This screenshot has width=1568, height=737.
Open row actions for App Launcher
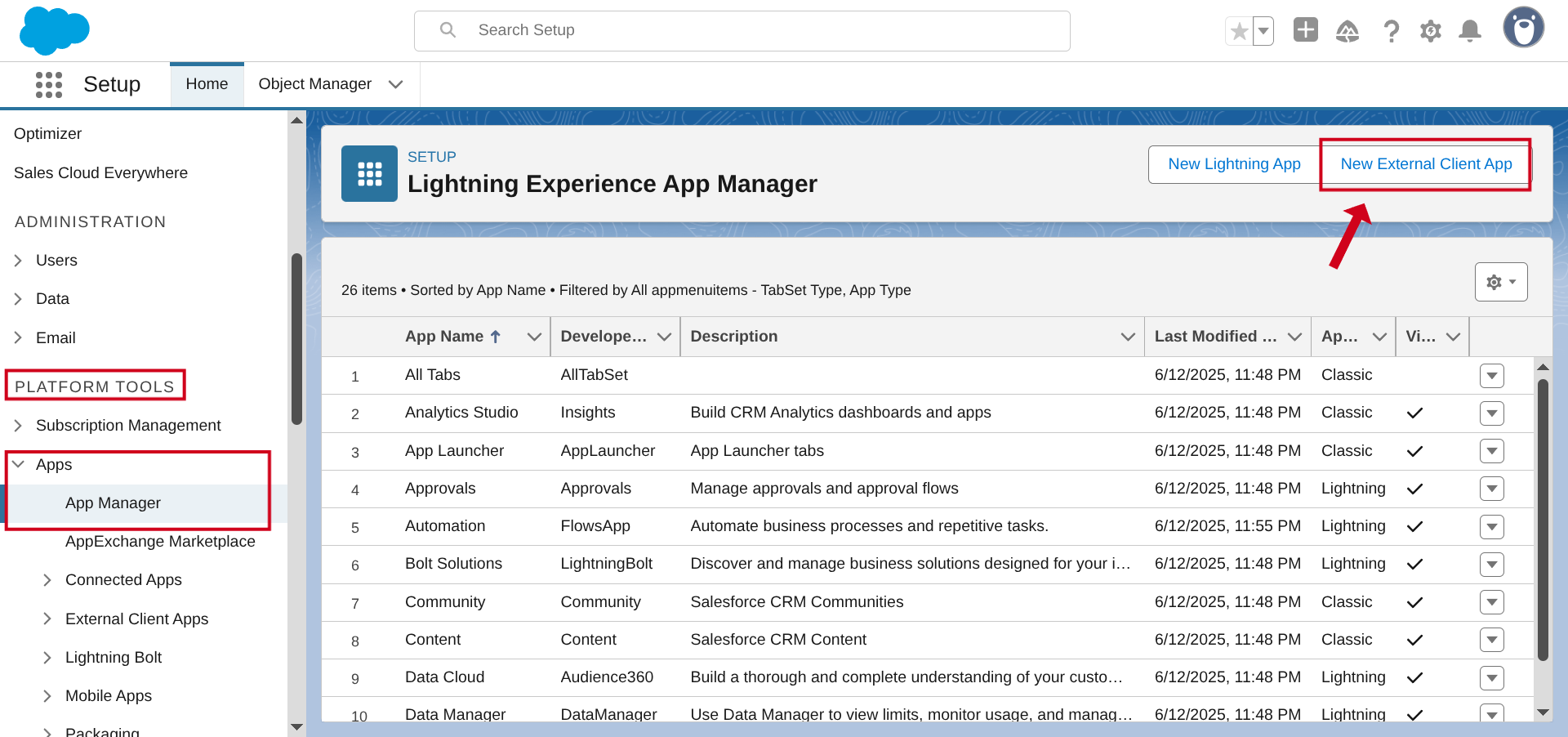pos(1492,451)
